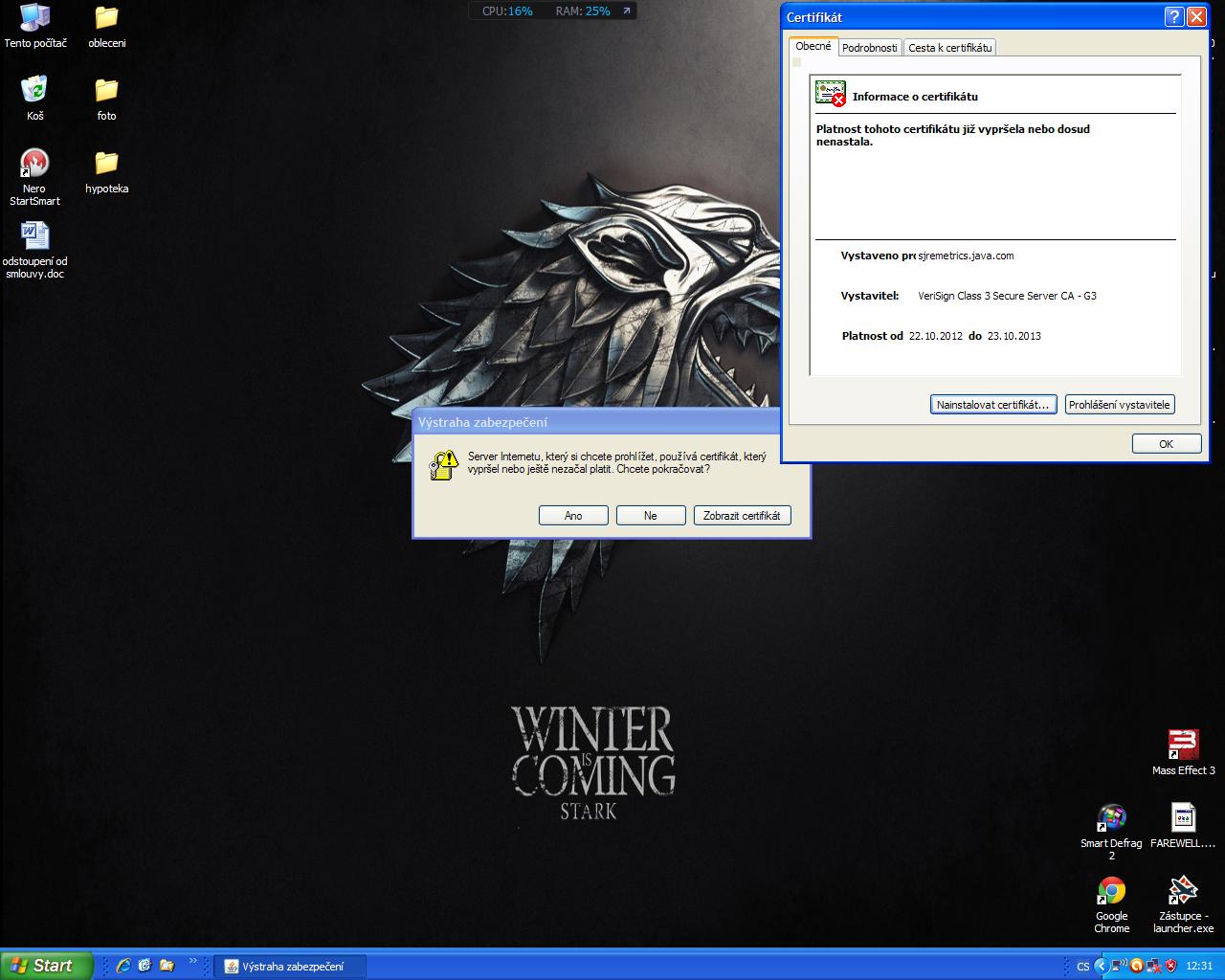Open the Zástupce - launcher.exe shortcut
This screenshot has height=980, width=1225.
pos(1184,904)
